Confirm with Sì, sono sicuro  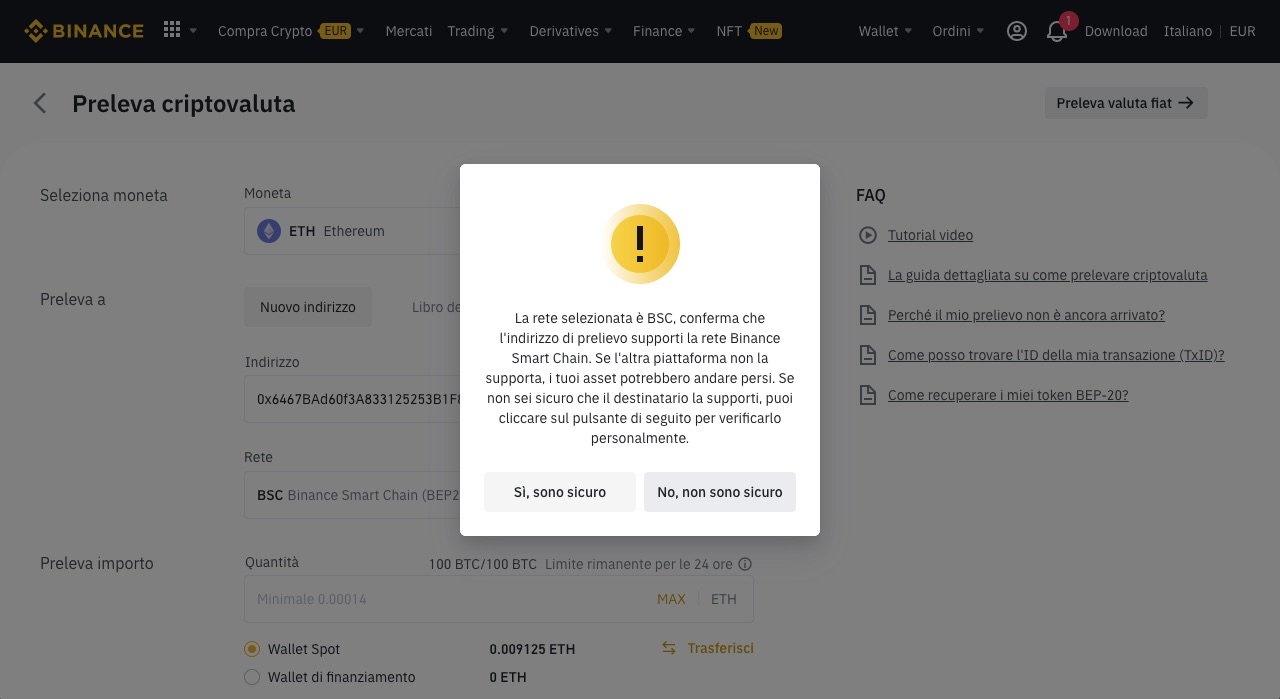point(560,492)
